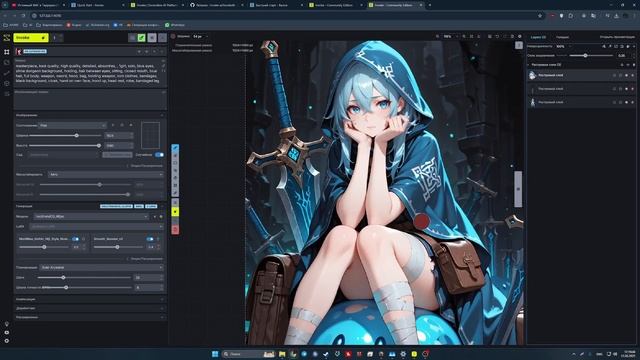Viewport: 640px width, 360px height.
Task: Toggle the random seed switch
Action: click(x=159, y=155)
